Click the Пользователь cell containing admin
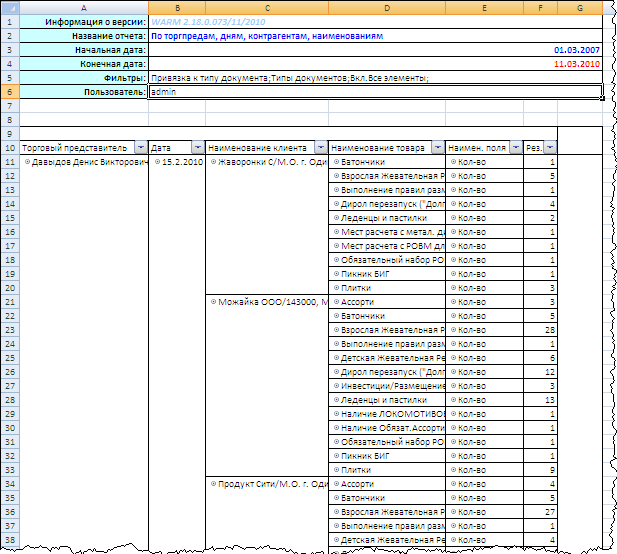617x554 pixels. pyautogui.click(x=375, y=91)
